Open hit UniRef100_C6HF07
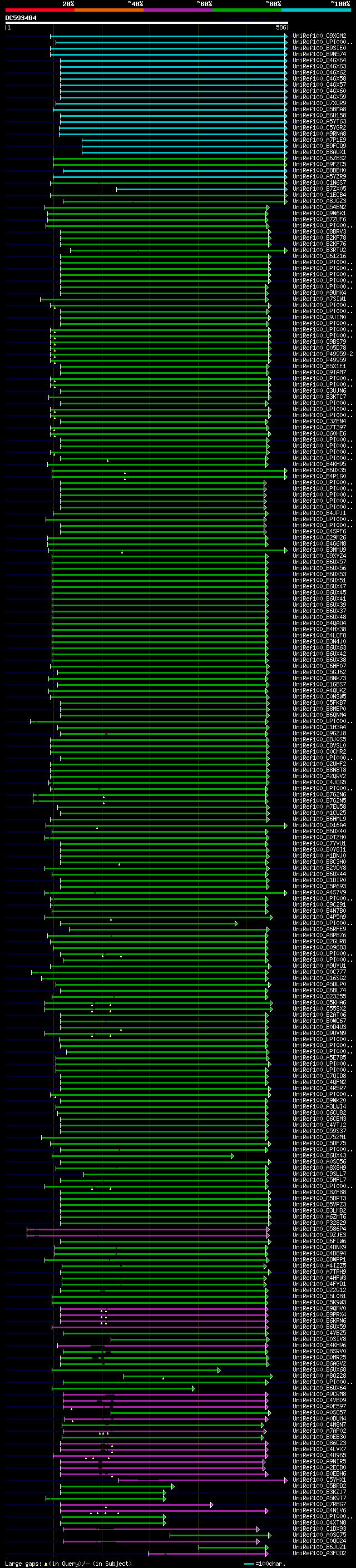 pyautogui.click(x=319, y=666)
